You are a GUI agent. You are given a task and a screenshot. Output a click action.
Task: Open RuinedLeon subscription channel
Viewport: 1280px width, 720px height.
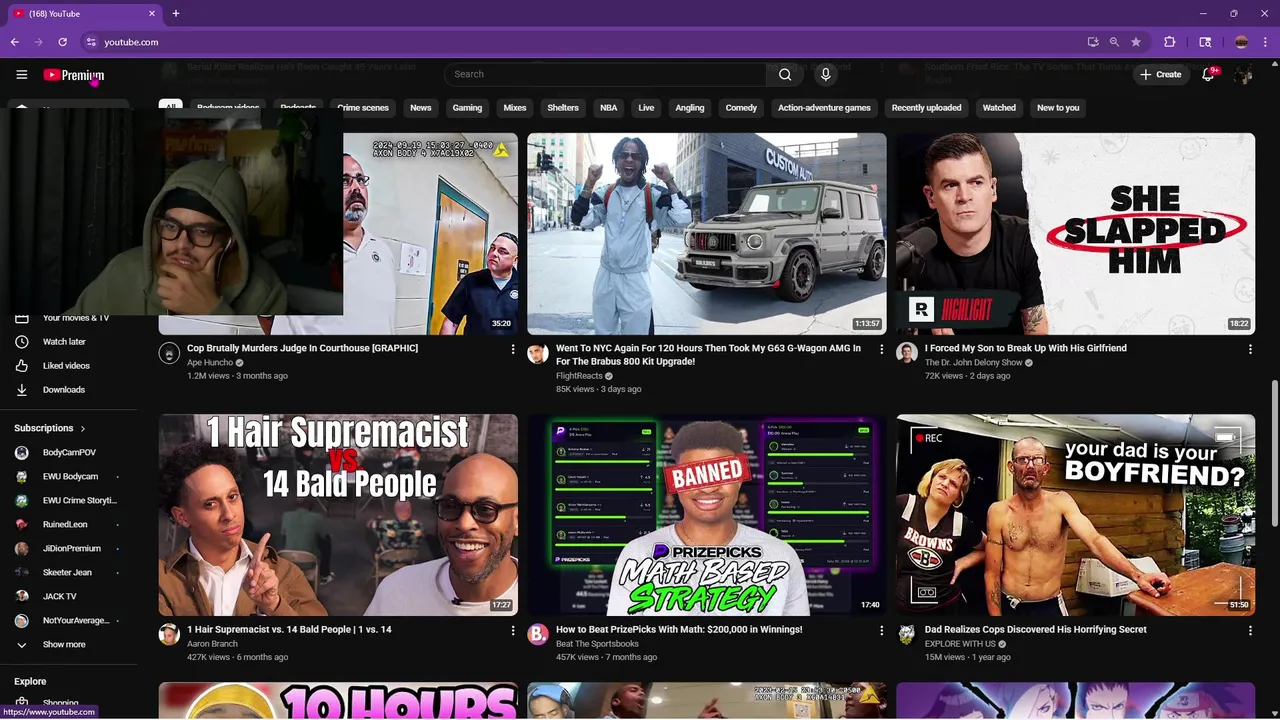pyautogui.click(x=65, y=525)
